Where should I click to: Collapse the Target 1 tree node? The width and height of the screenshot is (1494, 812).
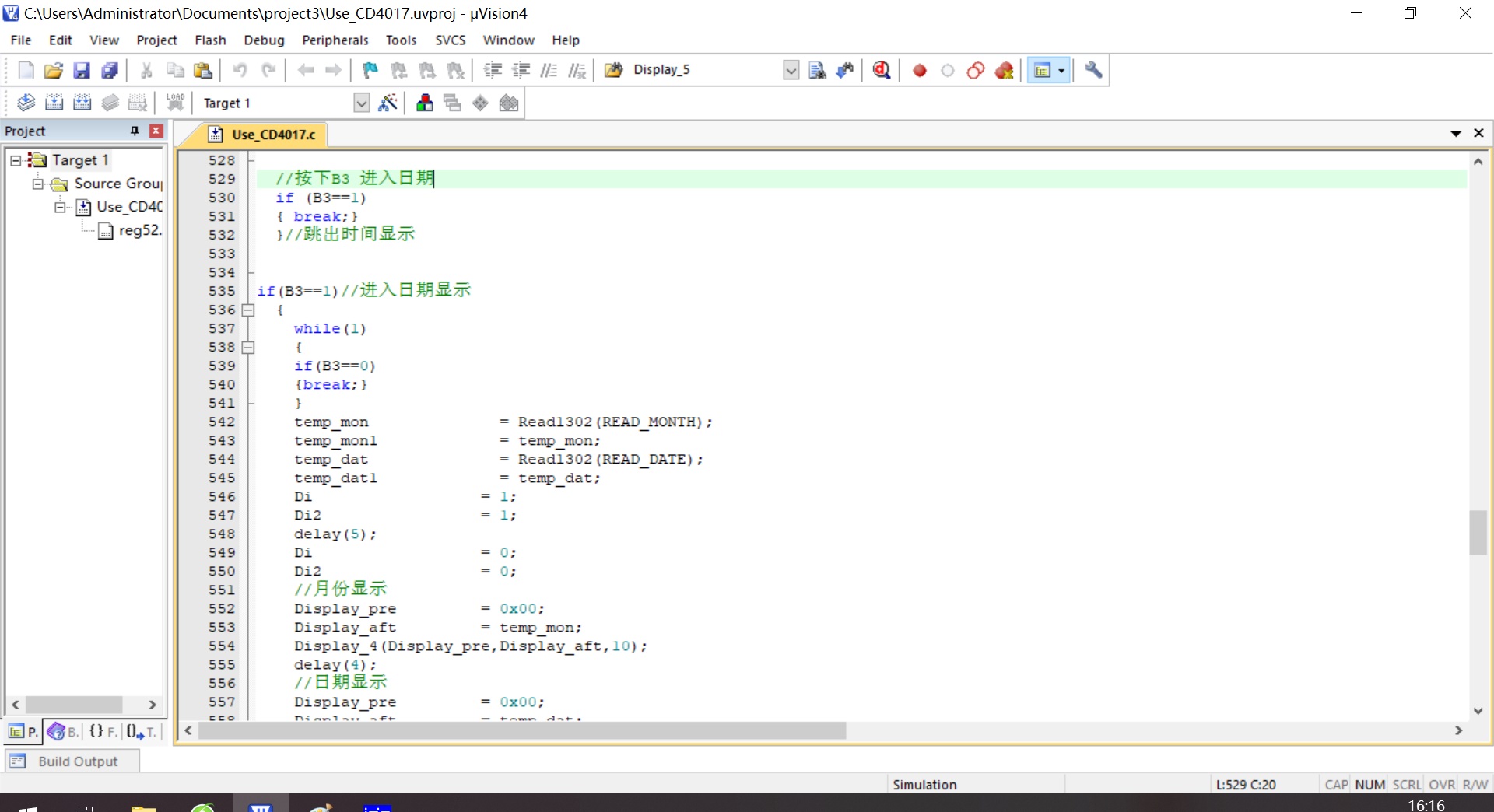click(16, 160)
